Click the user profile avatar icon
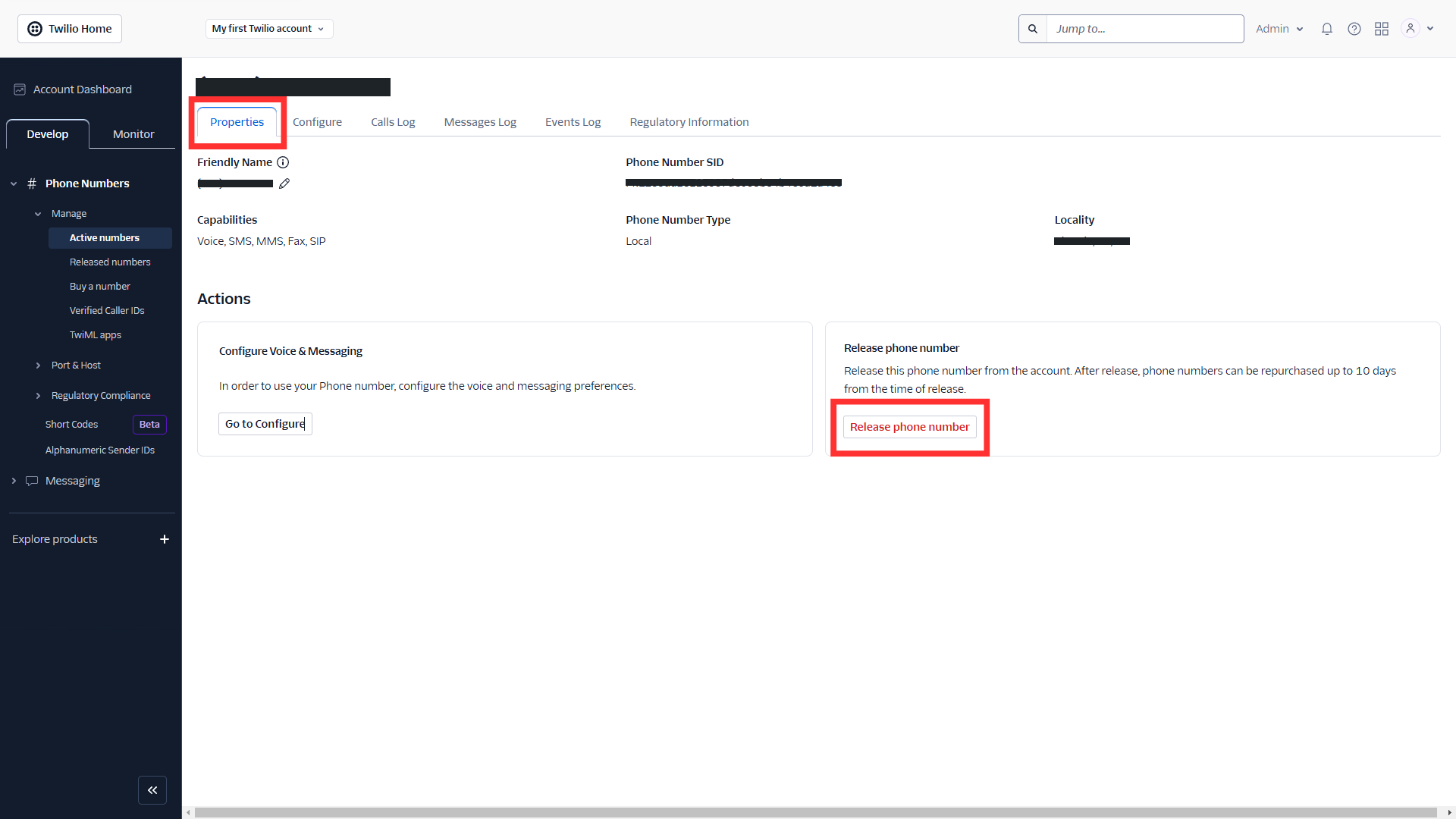Viewport: 1456px width, 819px height. click(1410, 29)
